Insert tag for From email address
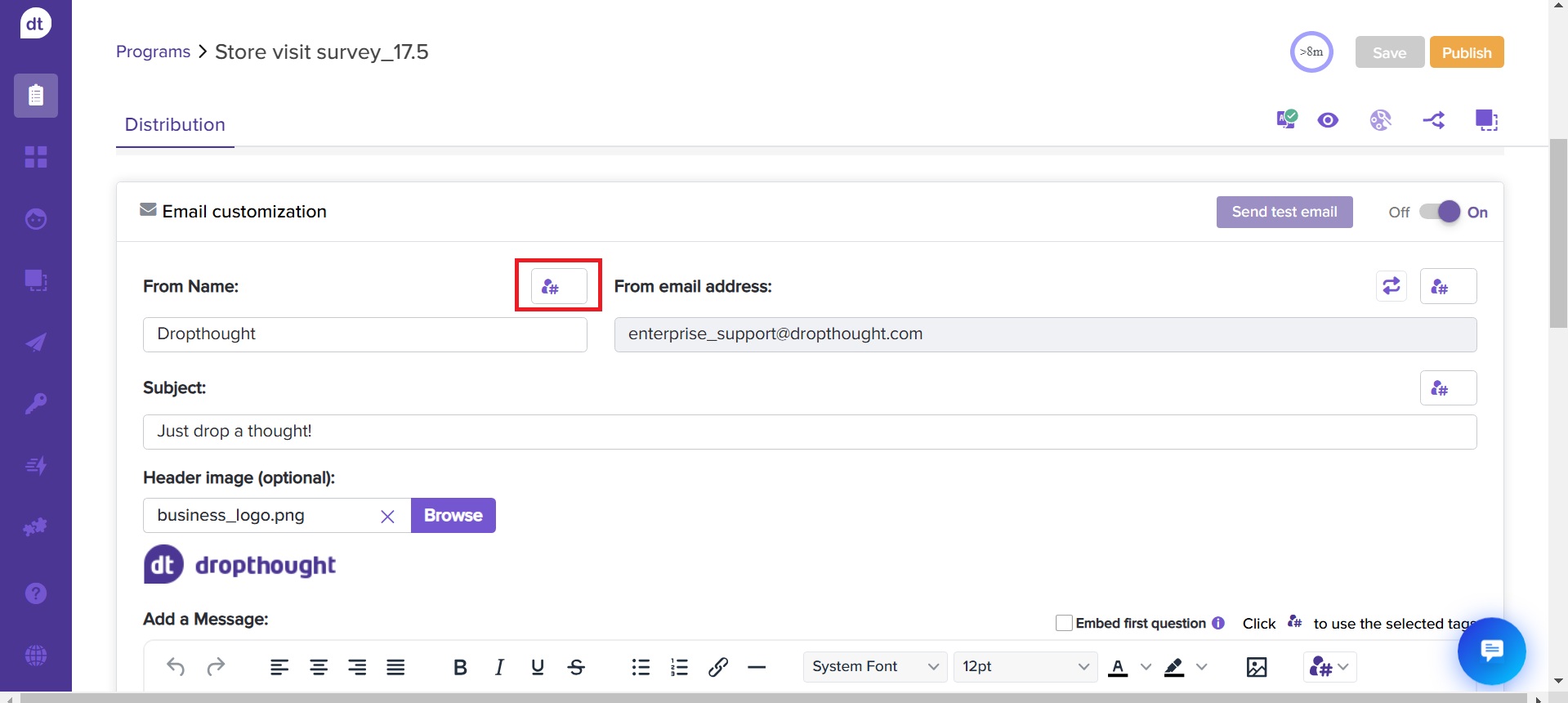 point(1448,286)
